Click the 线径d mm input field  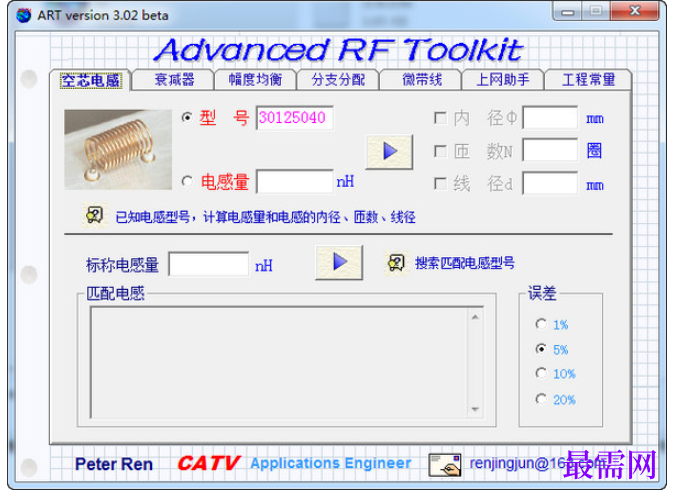coord(550,183)
